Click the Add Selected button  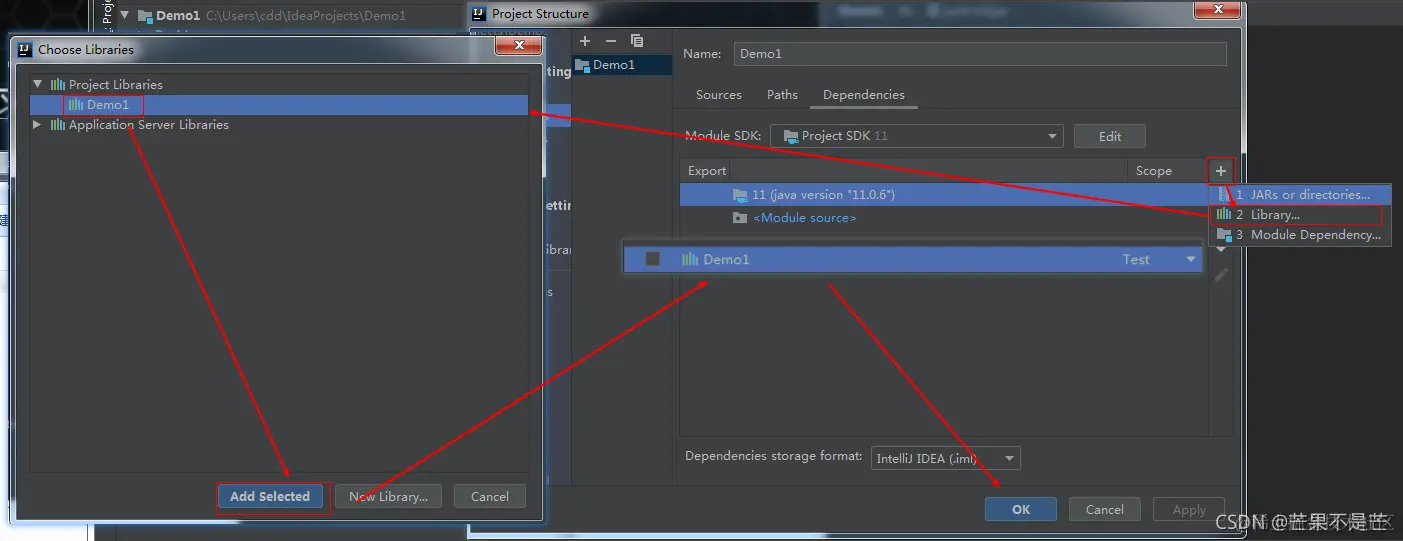pyautogui.click(x=270, y=497)
